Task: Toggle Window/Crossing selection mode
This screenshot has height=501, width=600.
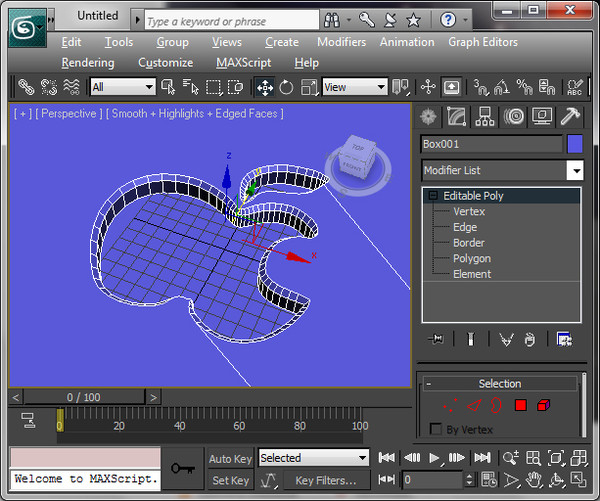Action: click(235, 87)
